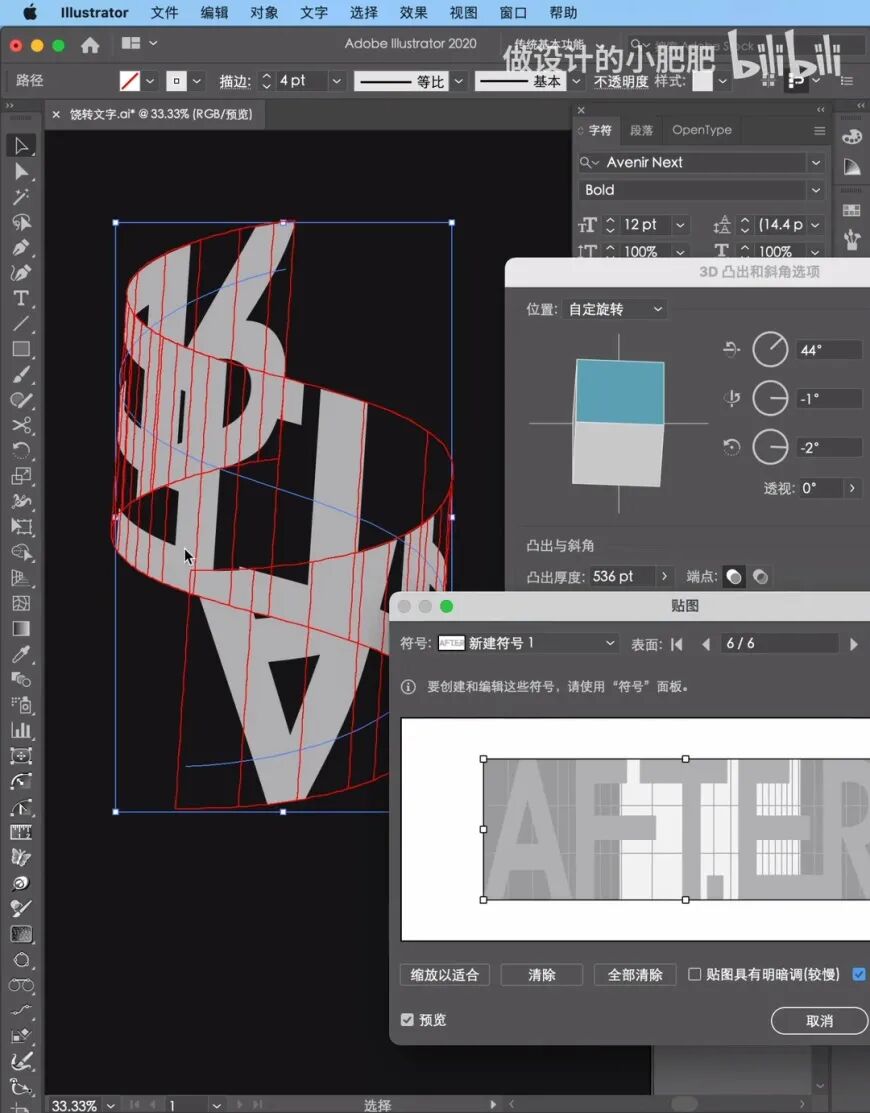Select the Paintbrush tool

pos(21,375)
